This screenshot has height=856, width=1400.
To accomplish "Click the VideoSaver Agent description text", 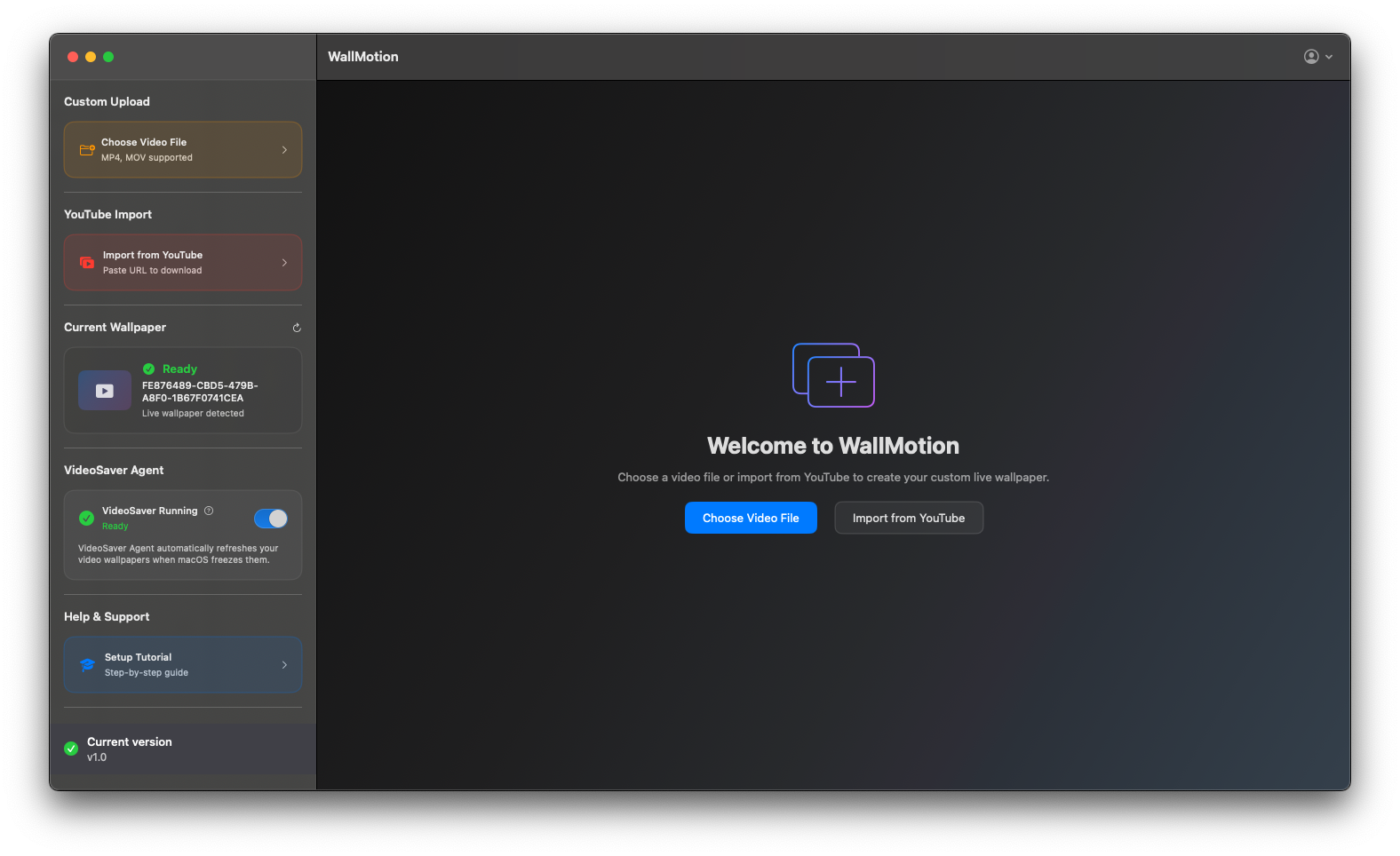I will 178,554.
